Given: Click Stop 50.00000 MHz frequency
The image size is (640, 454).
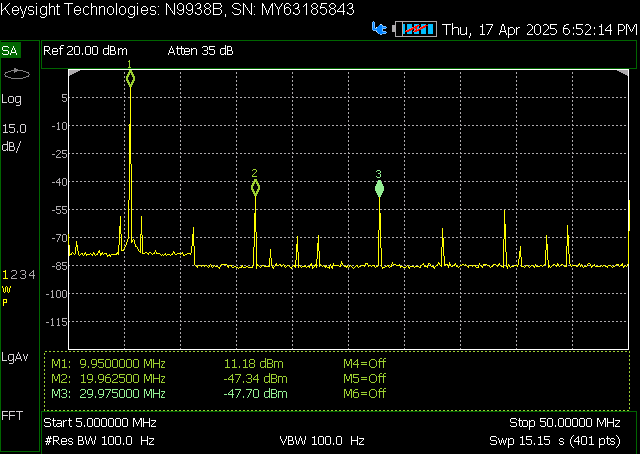Looking at the screenshot, I should (x=565, y=423).
